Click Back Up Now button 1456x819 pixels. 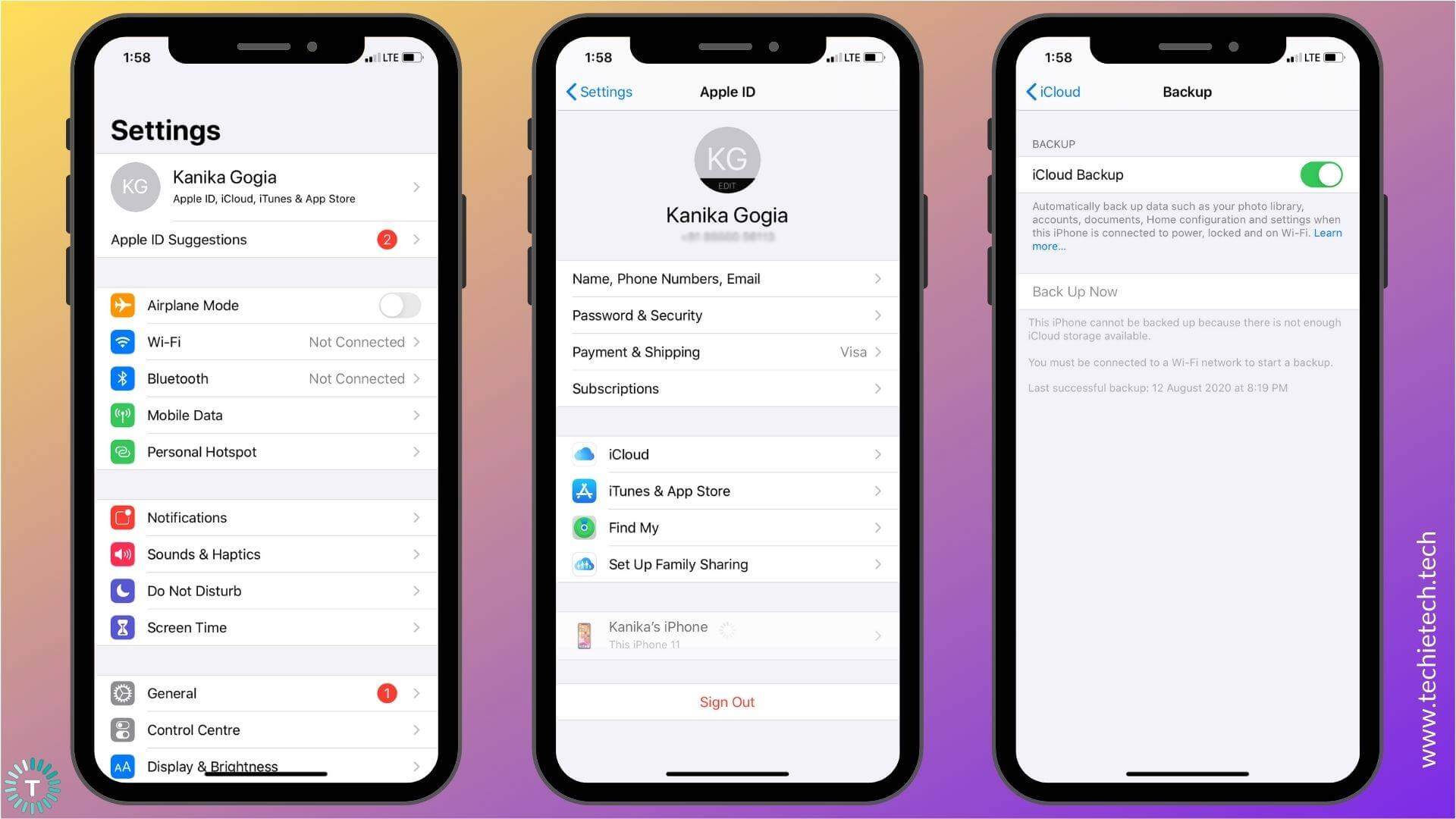click(x=1075, y=291)
